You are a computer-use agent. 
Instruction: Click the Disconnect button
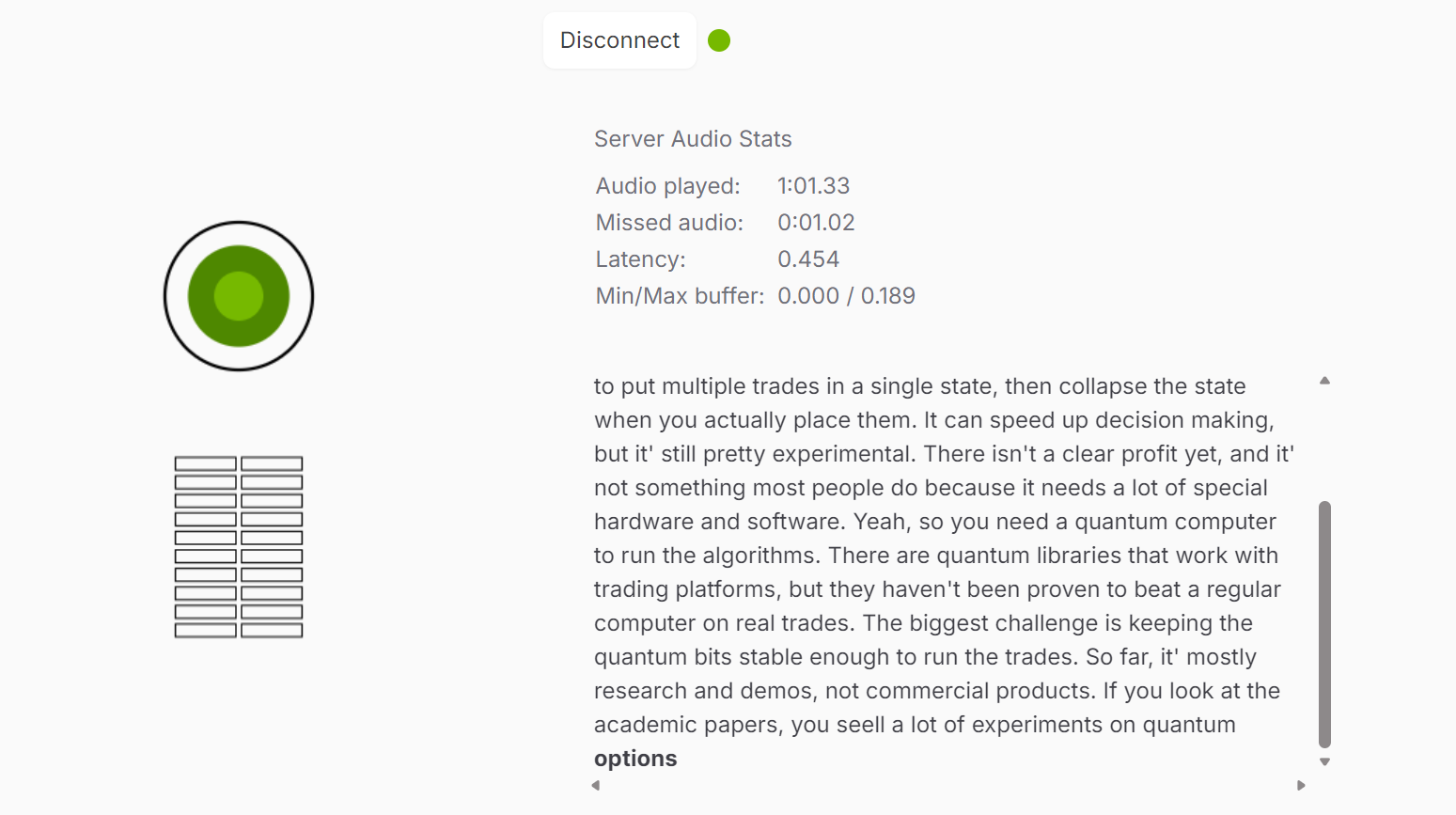tap(619, 40)
